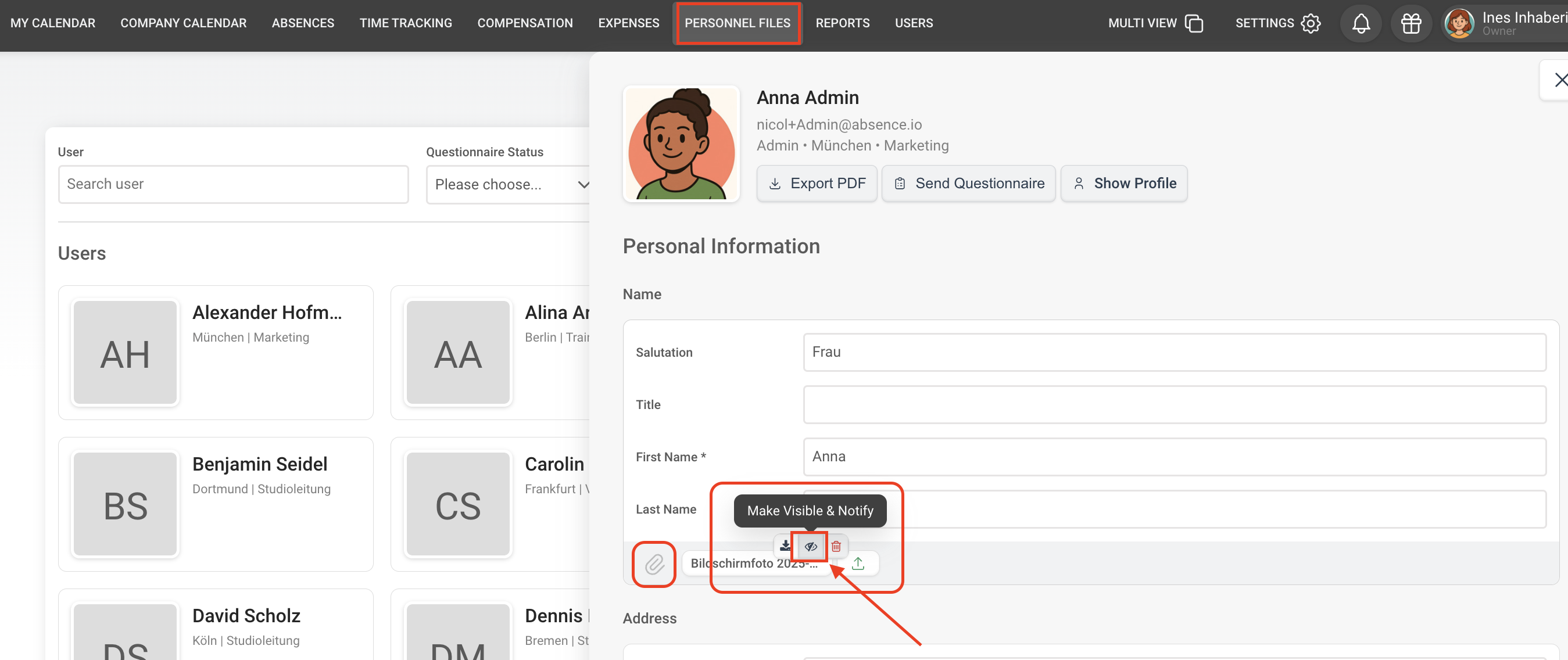Select the AH initials avatar
Image resolution: width=1568 pixels, height=660 pixels.
tap(125, 352)
